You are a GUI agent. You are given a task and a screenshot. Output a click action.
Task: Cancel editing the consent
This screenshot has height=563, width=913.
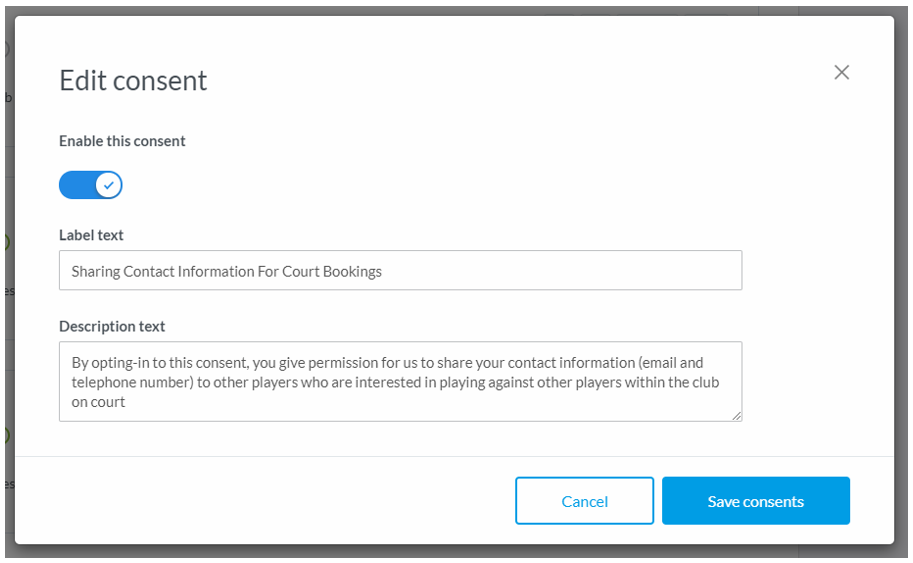click(x=585, y=501)
